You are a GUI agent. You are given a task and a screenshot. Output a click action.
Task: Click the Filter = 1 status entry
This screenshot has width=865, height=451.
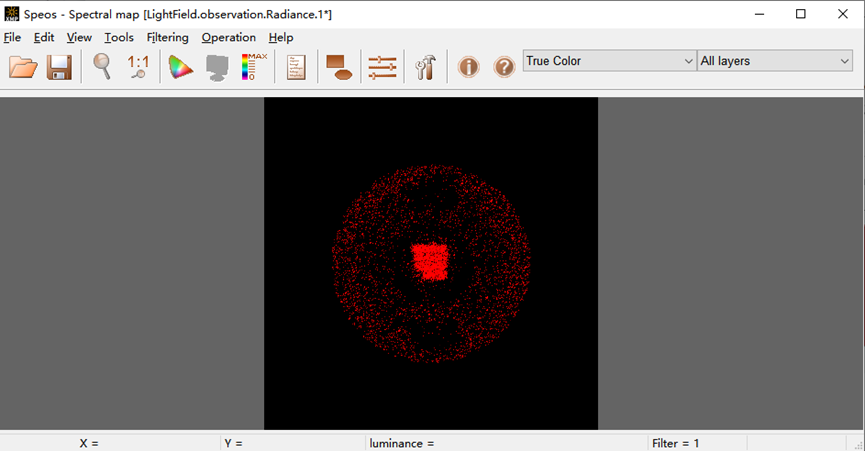pos(675,443)
